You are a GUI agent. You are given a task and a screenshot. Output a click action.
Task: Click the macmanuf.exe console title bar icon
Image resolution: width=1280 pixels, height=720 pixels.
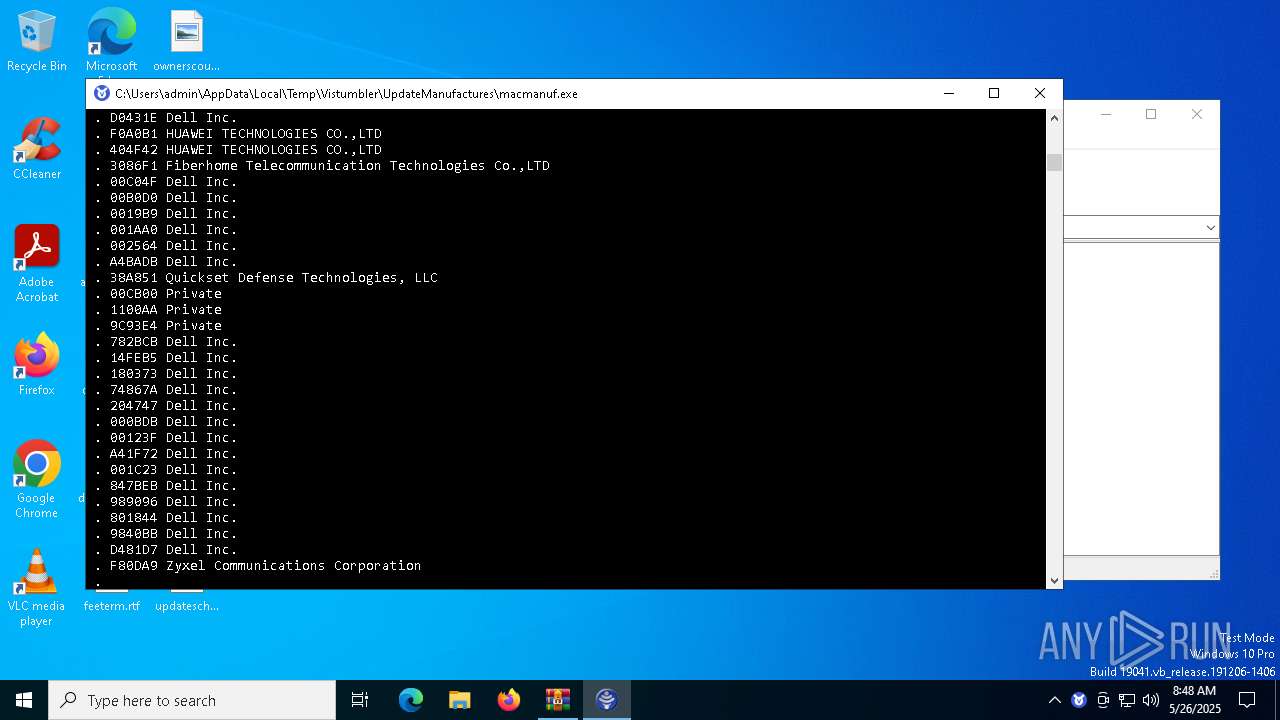tap(101, 93)
